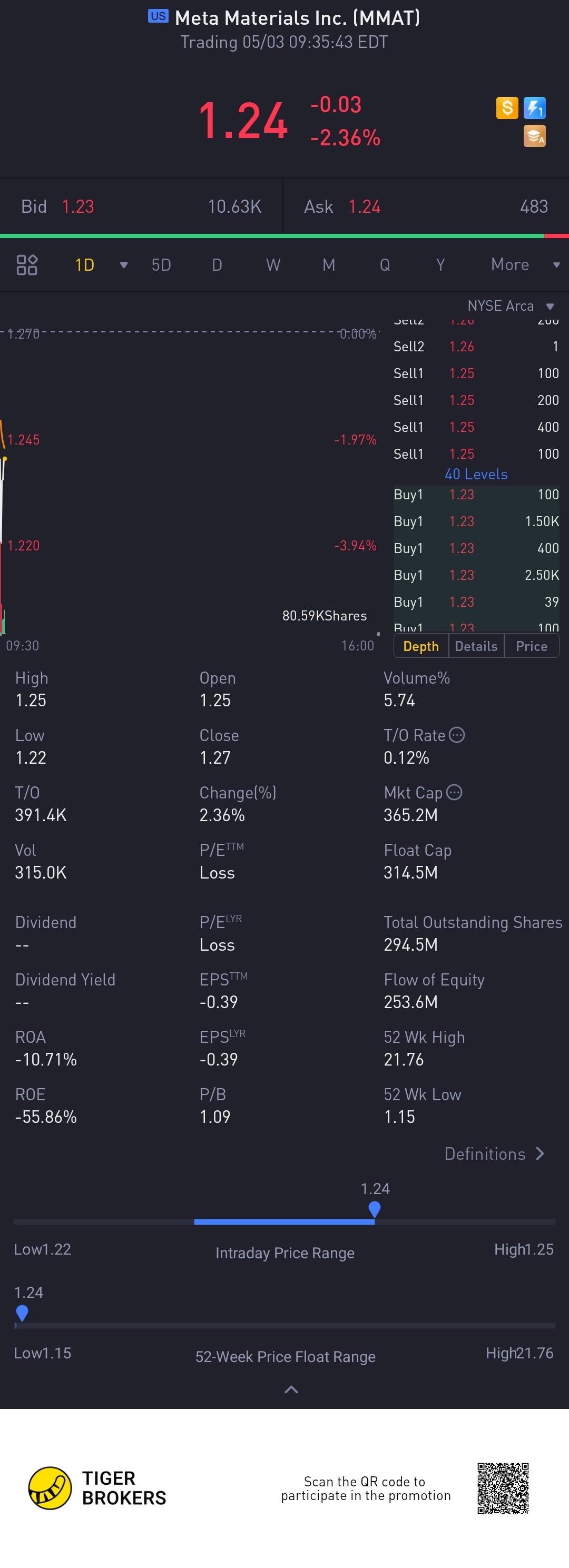569x1568 pixels.
Task: Tap the Intraday Price Range slider marker
Action: [374, 1209]
